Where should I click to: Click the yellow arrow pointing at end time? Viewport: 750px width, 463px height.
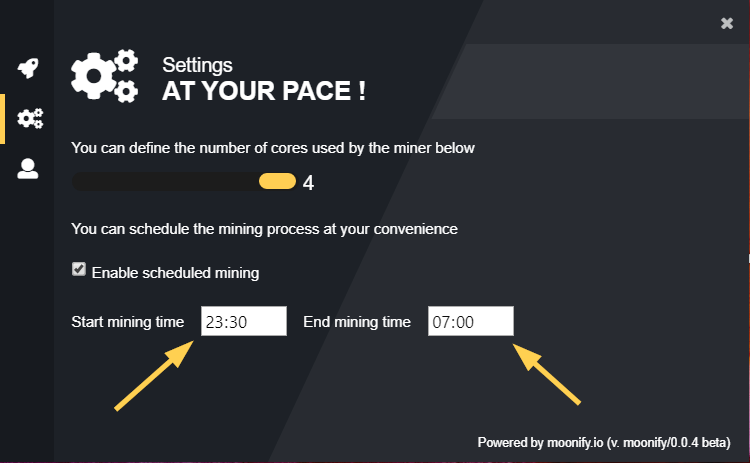pos(547,374)
